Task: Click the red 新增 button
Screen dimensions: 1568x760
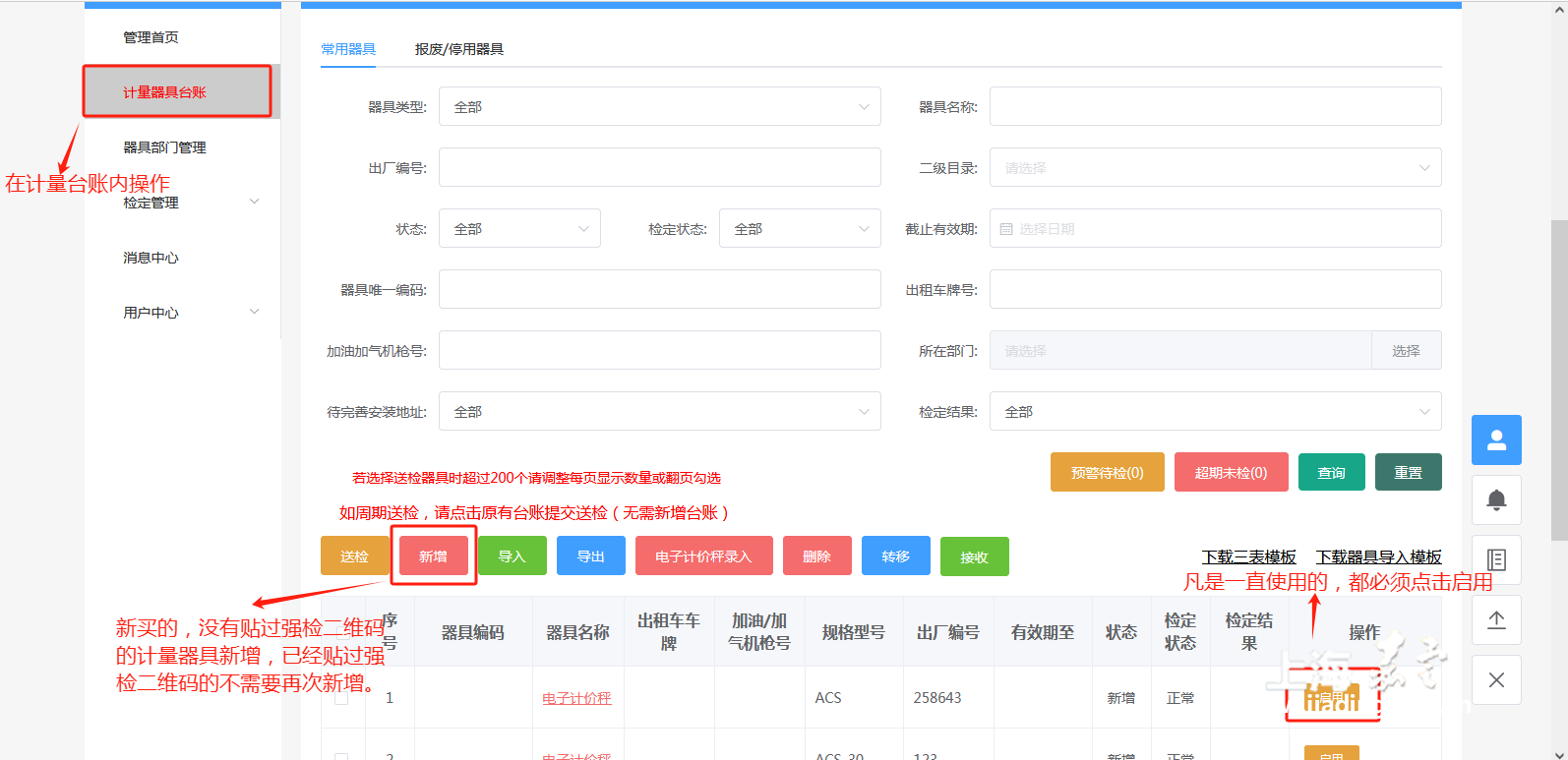Action: 433,556
